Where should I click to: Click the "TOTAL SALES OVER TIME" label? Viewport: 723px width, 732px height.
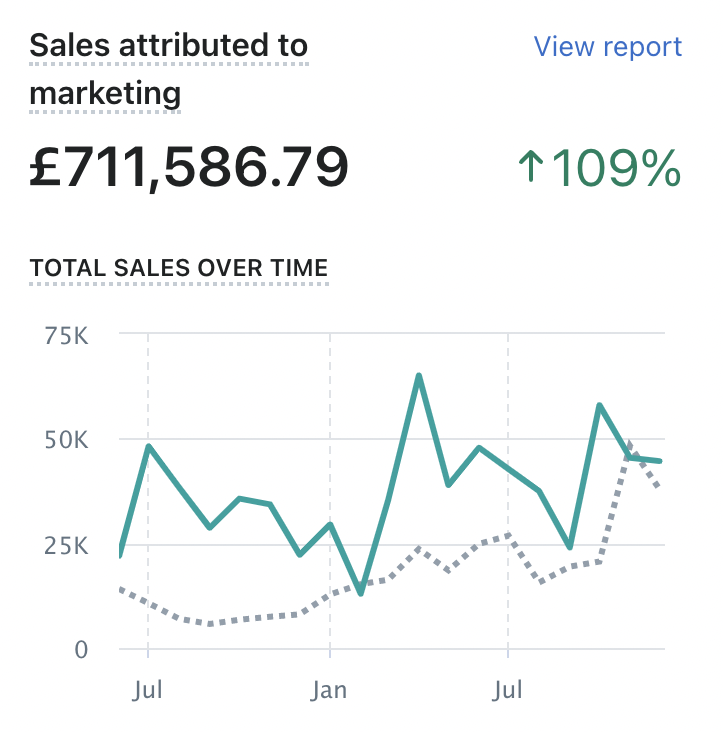[179, 268]
